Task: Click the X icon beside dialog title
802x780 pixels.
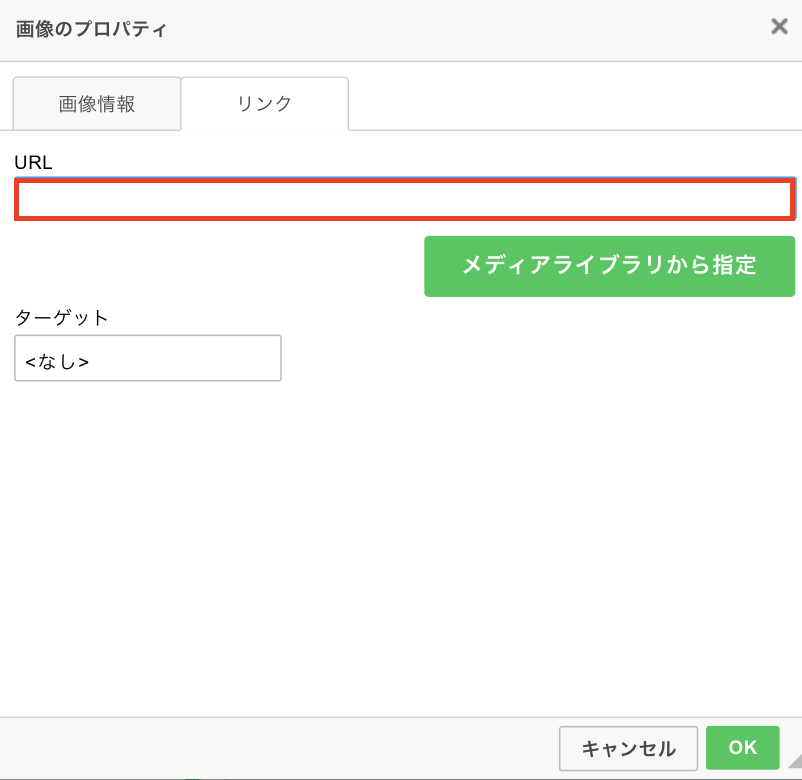Action: [779, 27]
